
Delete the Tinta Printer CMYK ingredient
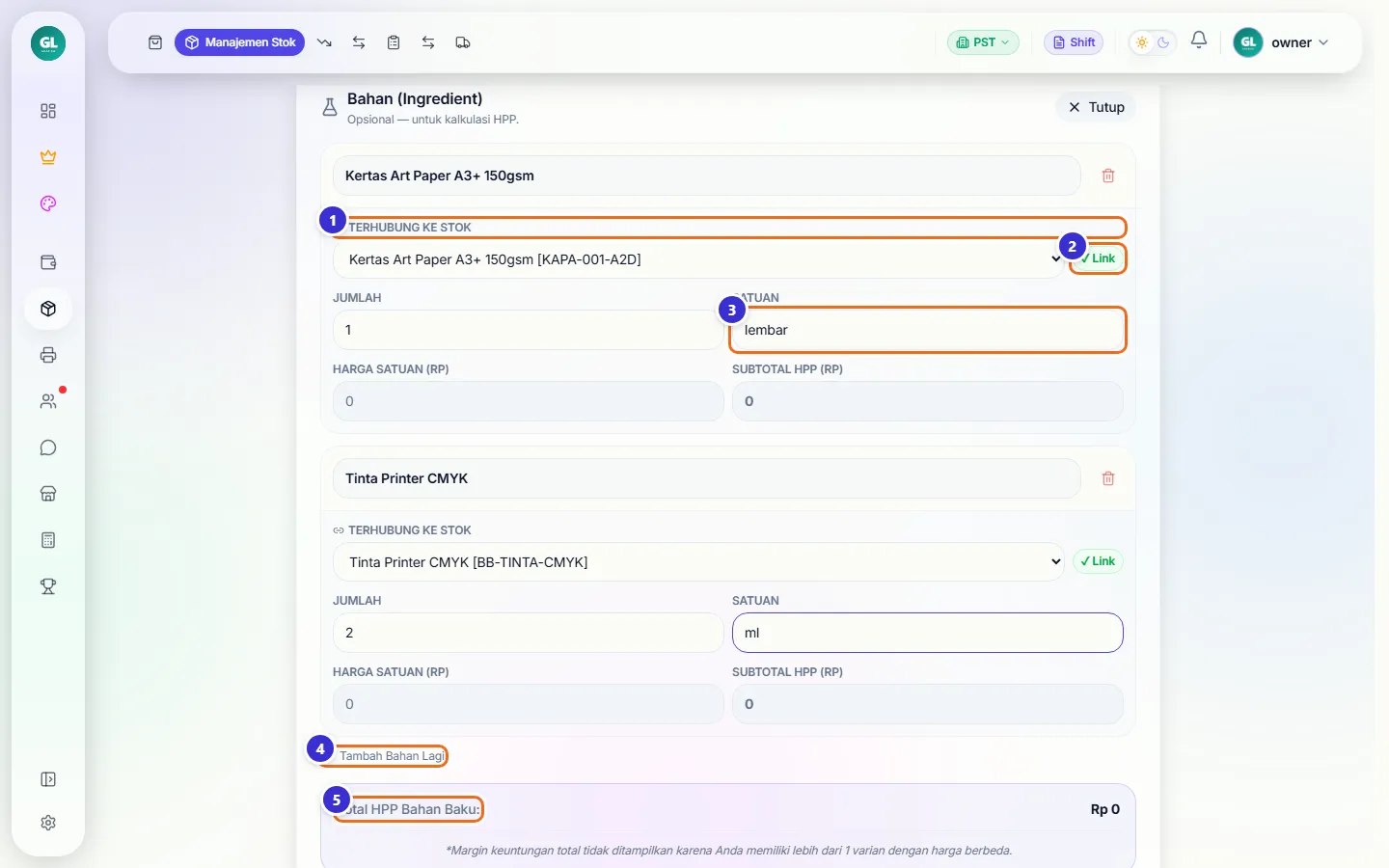[1108, 478]
